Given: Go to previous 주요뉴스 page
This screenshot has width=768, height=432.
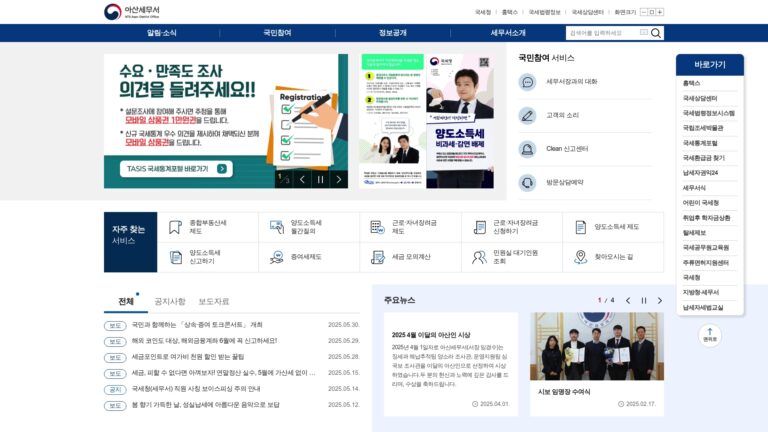Looking at the screenshot, I should [x=628, y=301].
